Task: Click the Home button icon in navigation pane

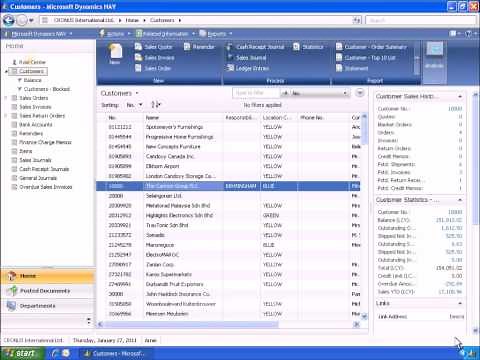Action: pos(12,276)
